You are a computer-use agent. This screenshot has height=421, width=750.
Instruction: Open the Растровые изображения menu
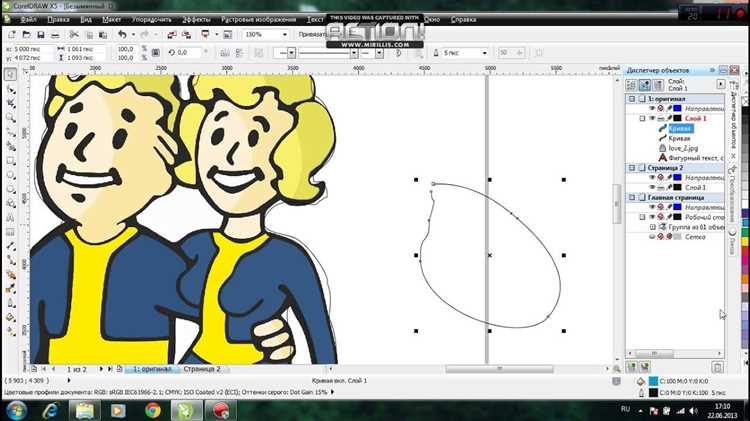pyautogui.click(x=258, y=20)
